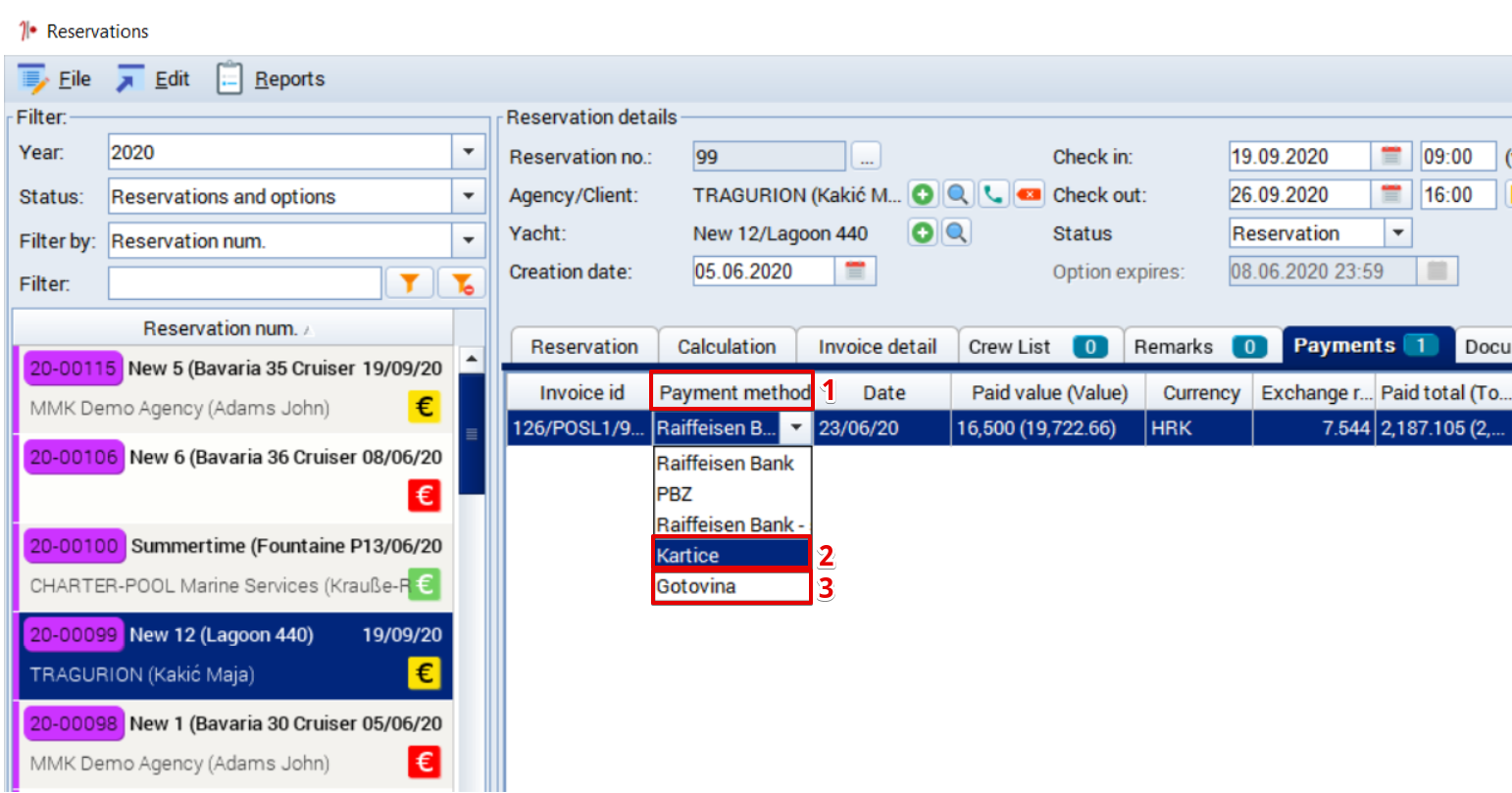
Task: Click green euro icon on reservation 20-00100
Action: coord(425,584)
